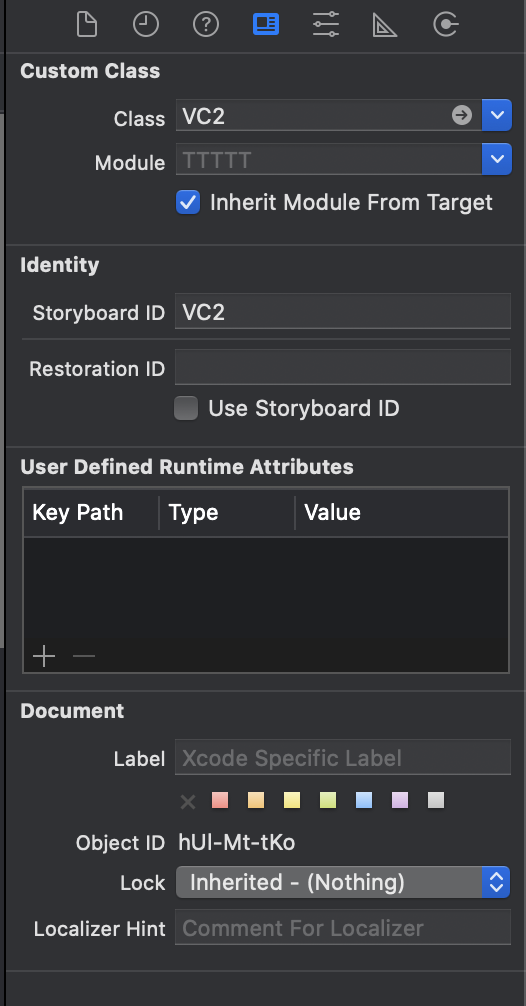Remove runtime attribute with minus button

click(x=84, y=656)
